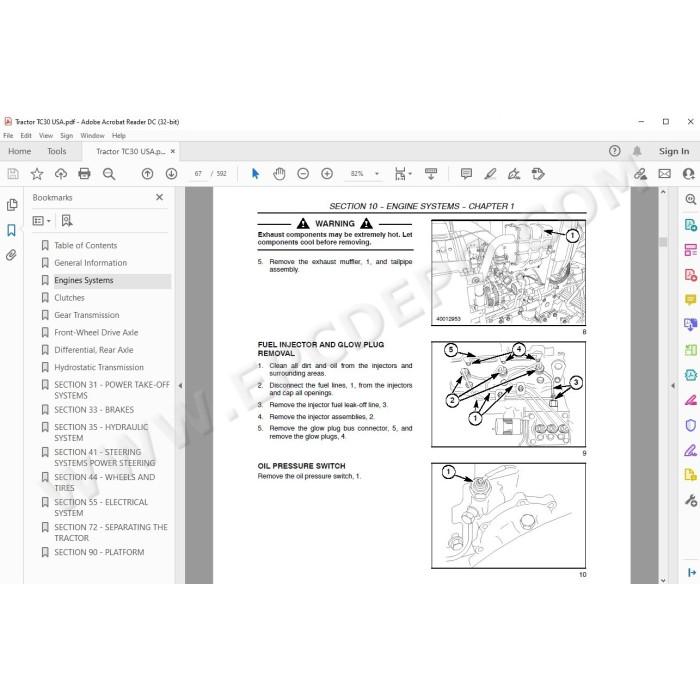This screenshot has width=700, height=700.
Task: Select Engines Systems bookmark
Action: coord(84,280)
